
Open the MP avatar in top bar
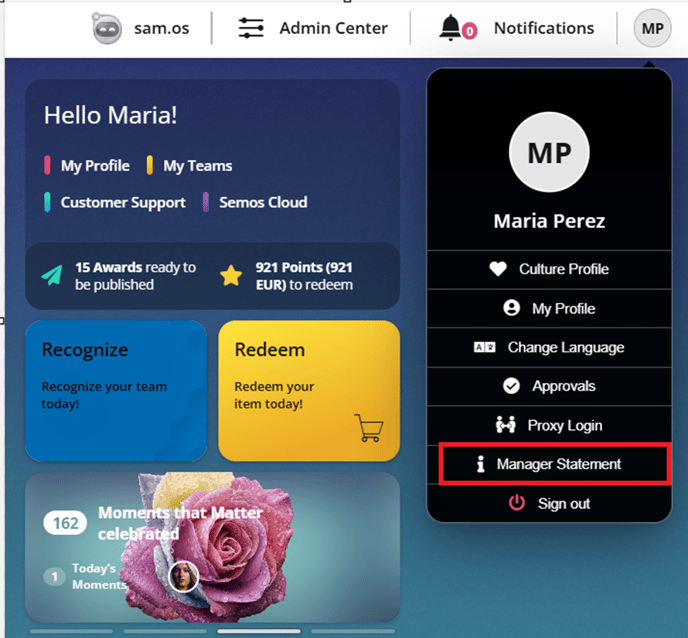[x=652, y=28]
